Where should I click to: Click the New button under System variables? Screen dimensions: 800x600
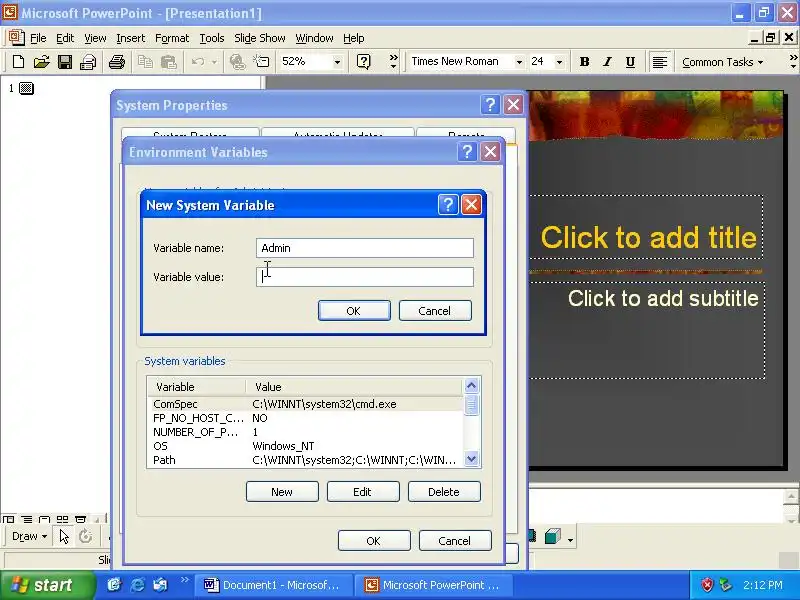(282, 491)
